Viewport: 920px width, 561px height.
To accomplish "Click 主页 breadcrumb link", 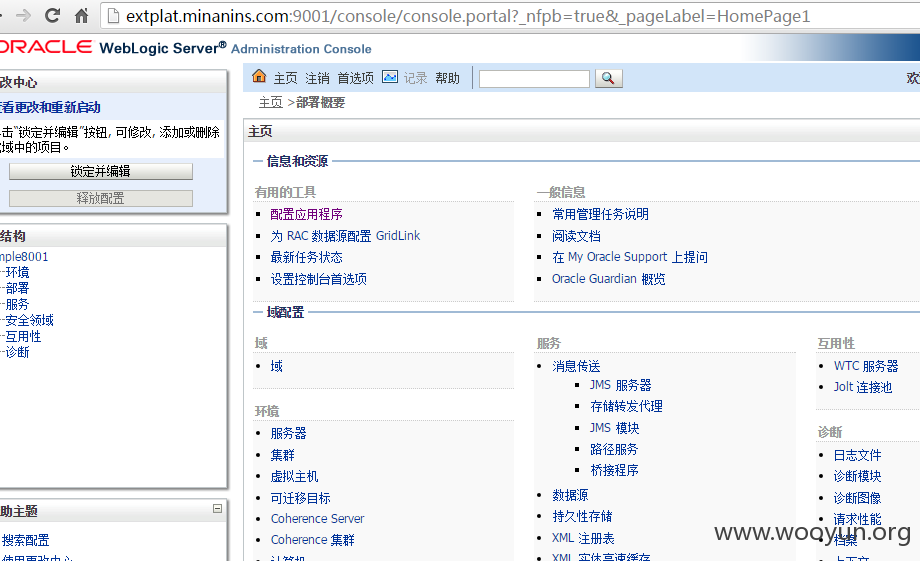I will point(270,102).
